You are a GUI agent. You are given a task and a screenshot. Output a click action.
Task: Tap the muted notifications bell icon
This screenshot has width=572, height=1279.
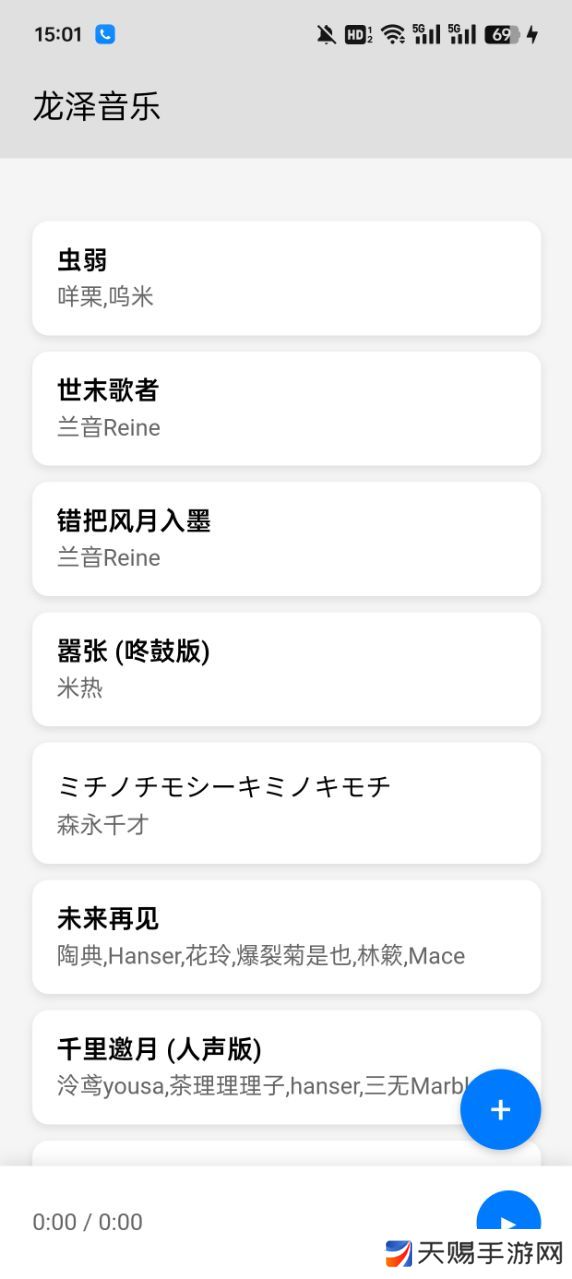click(x=326, y=35)
